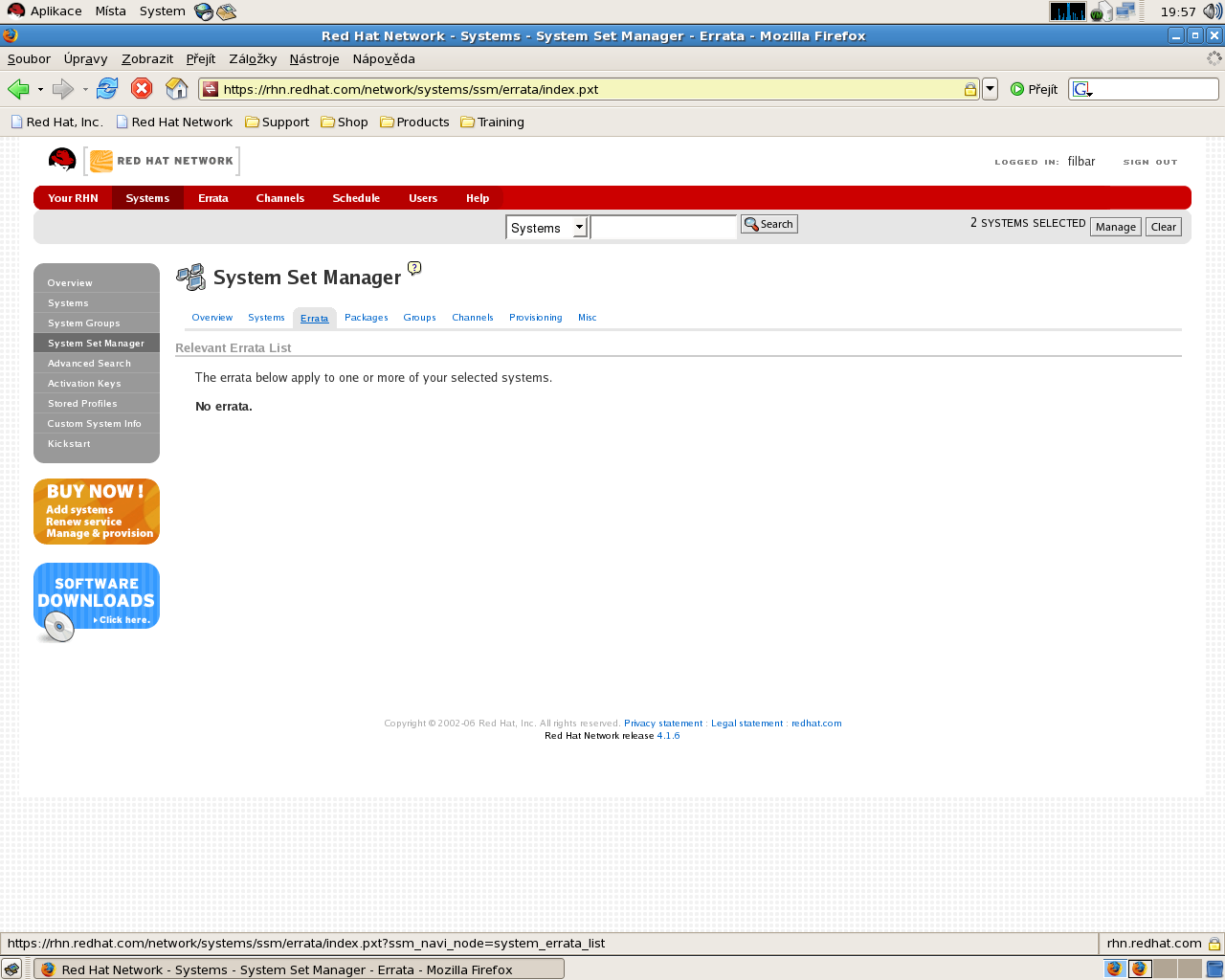Stop loading with the red stop icon

(x=142, y=89)
